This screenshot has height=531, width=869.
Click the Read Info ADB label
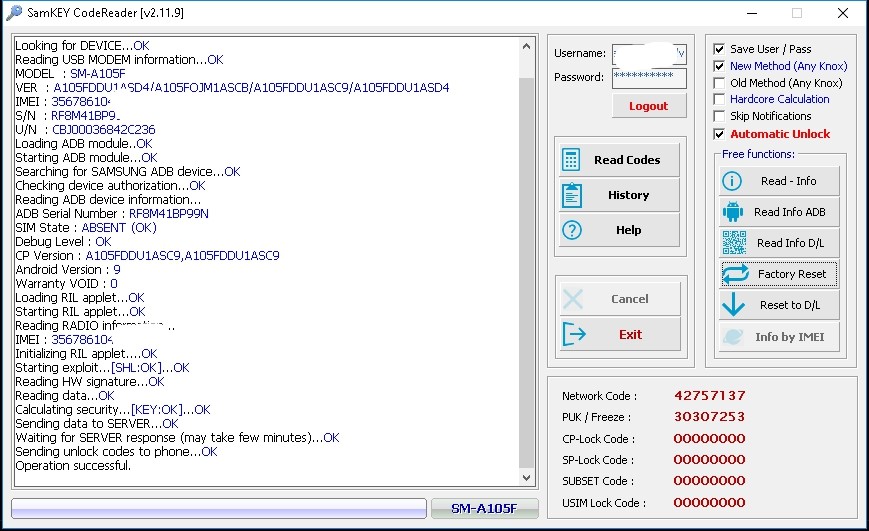click(790, 212)
